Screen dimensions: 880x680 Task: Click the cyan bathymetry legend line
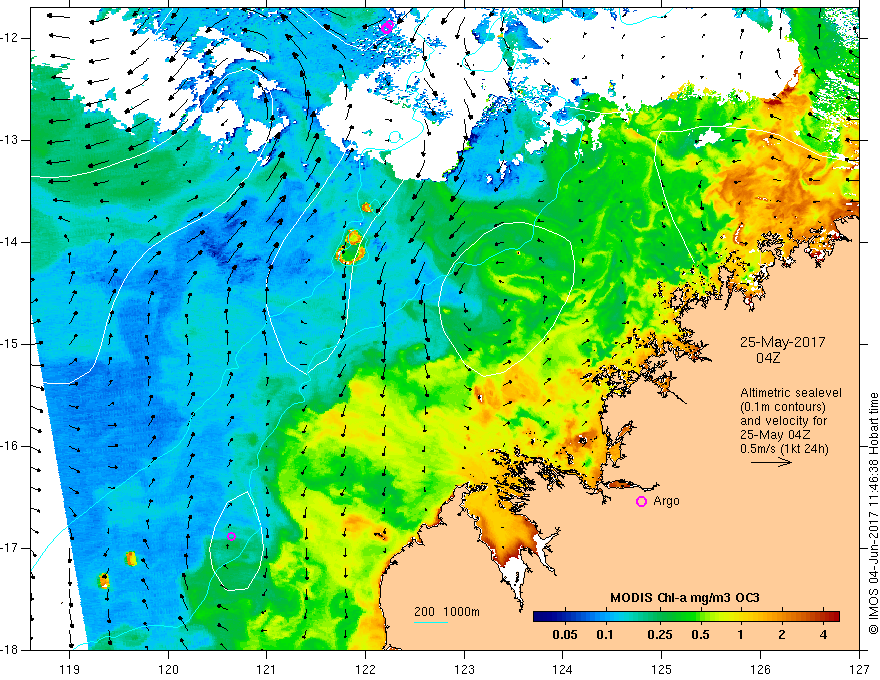pos(431,623)
